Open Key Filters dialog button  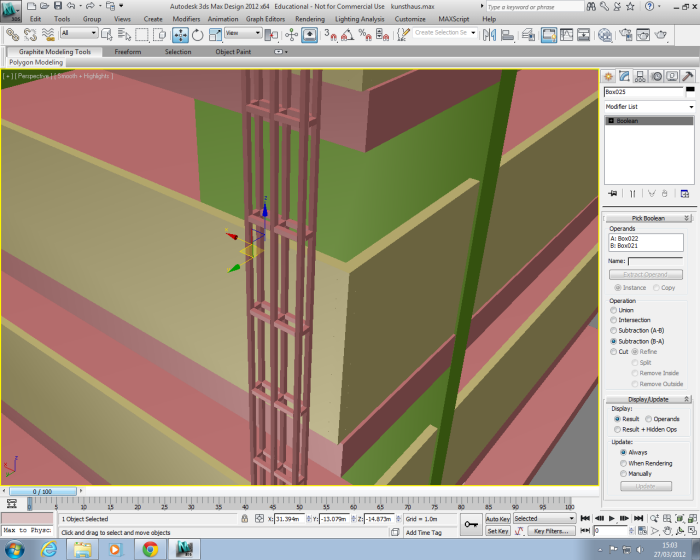551,531
